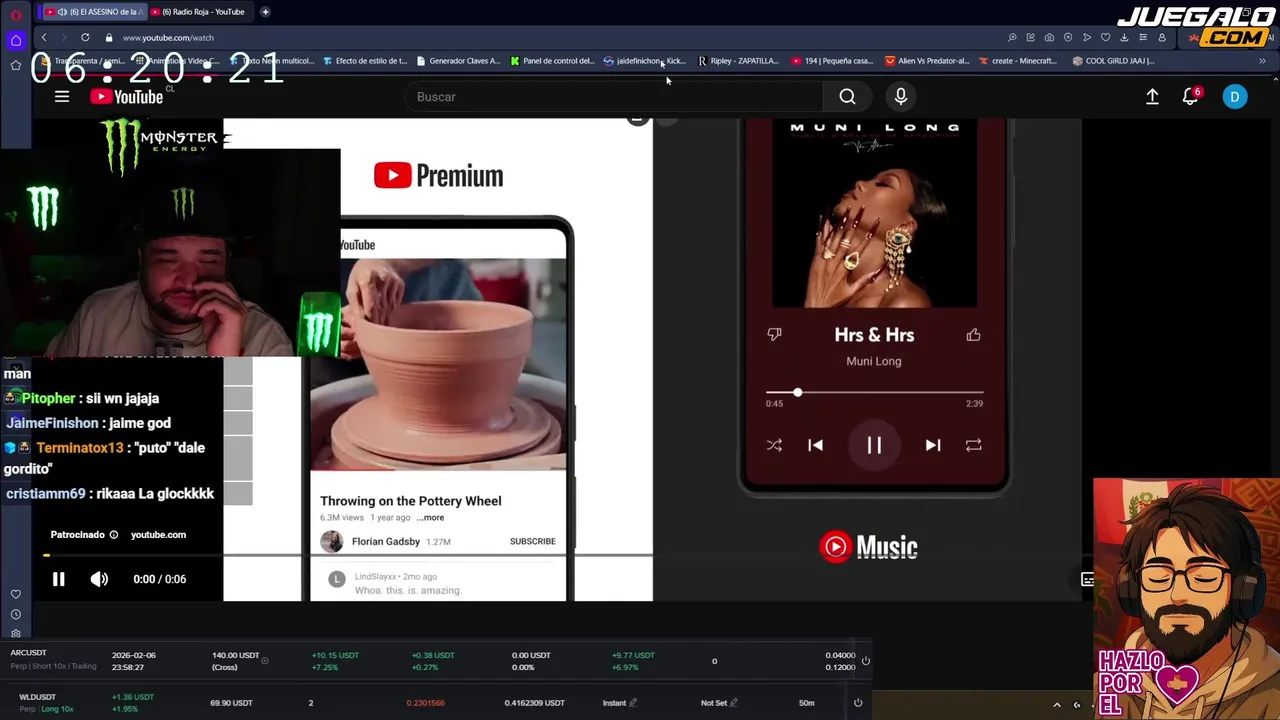Open YouTube notifications bell
Viewport: 1280px width, 720px height.
pos(1190,96)
